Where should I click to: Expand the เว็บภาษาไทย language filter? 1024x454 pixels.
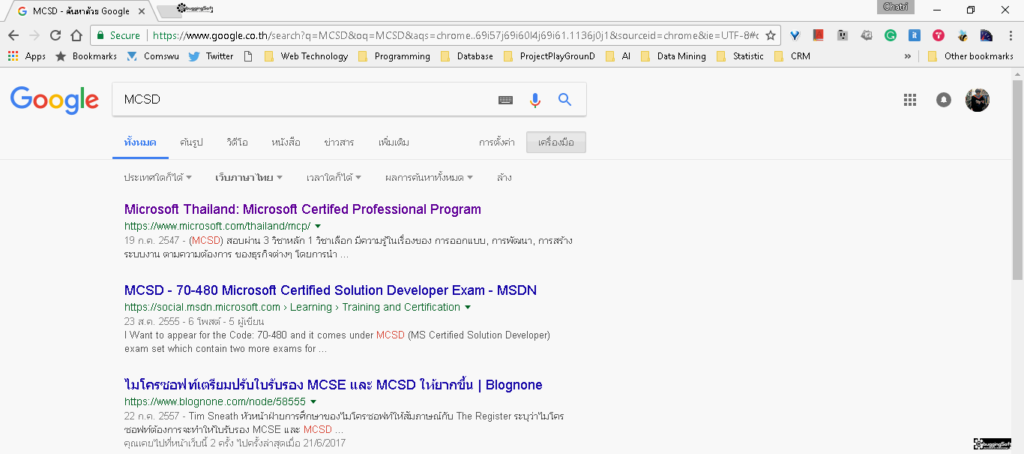click(249, 178)
